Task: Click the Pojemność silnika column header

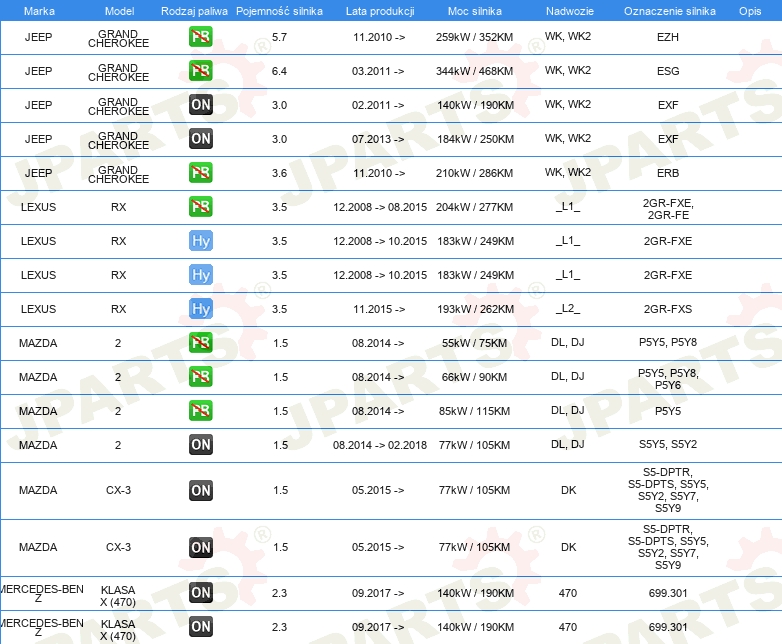Action: 279,10
